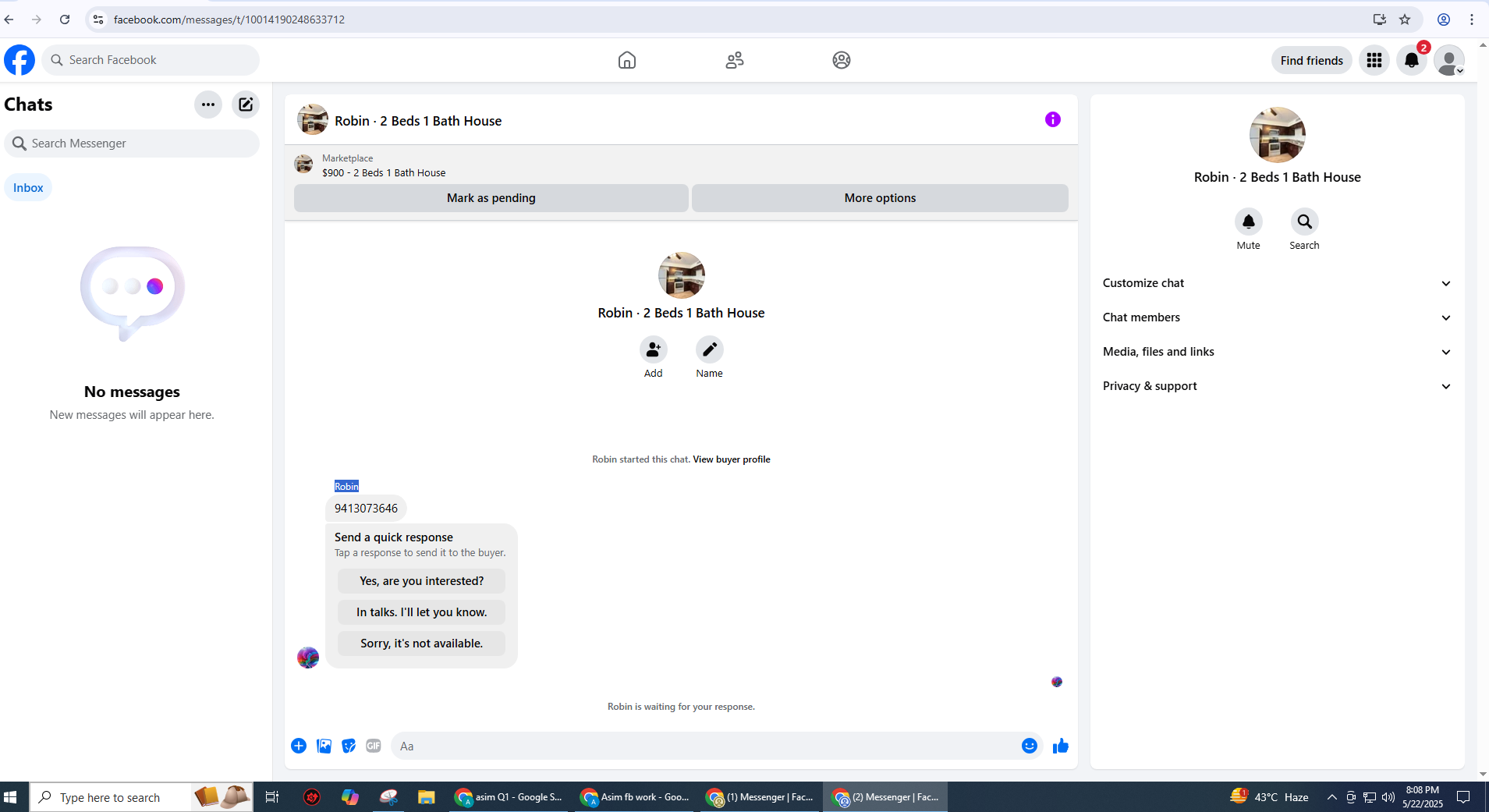The width and height of the screenshot is (1489, 812).
Task: Reload the Facebook page
Action: pyautogui.click(x=65, y=20)
